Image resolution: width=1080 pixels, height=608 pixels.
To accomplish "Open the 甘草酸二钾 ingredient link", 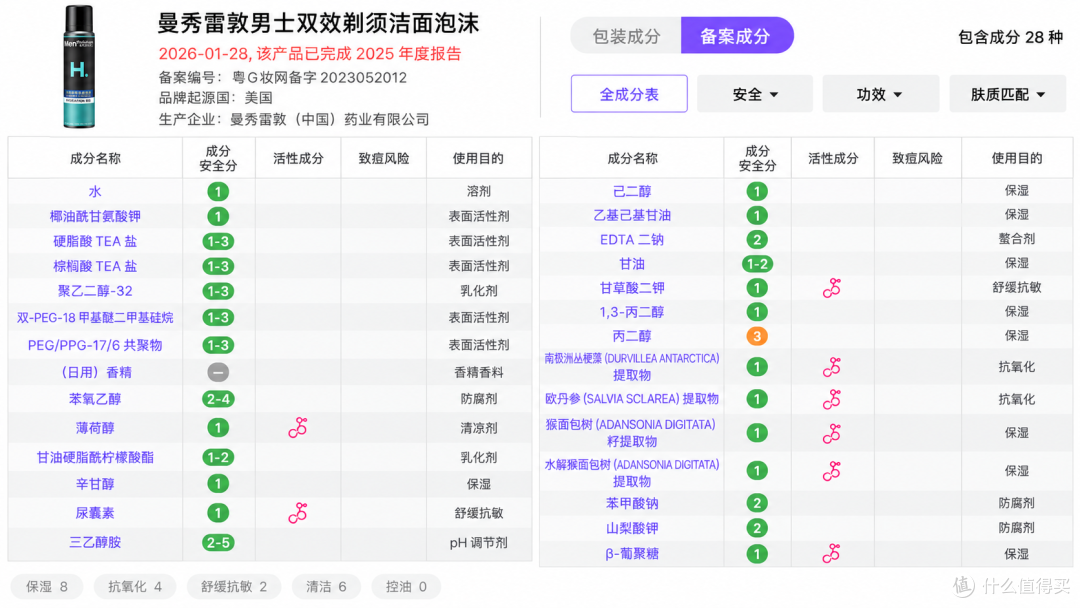I will (x=632, y=288).
